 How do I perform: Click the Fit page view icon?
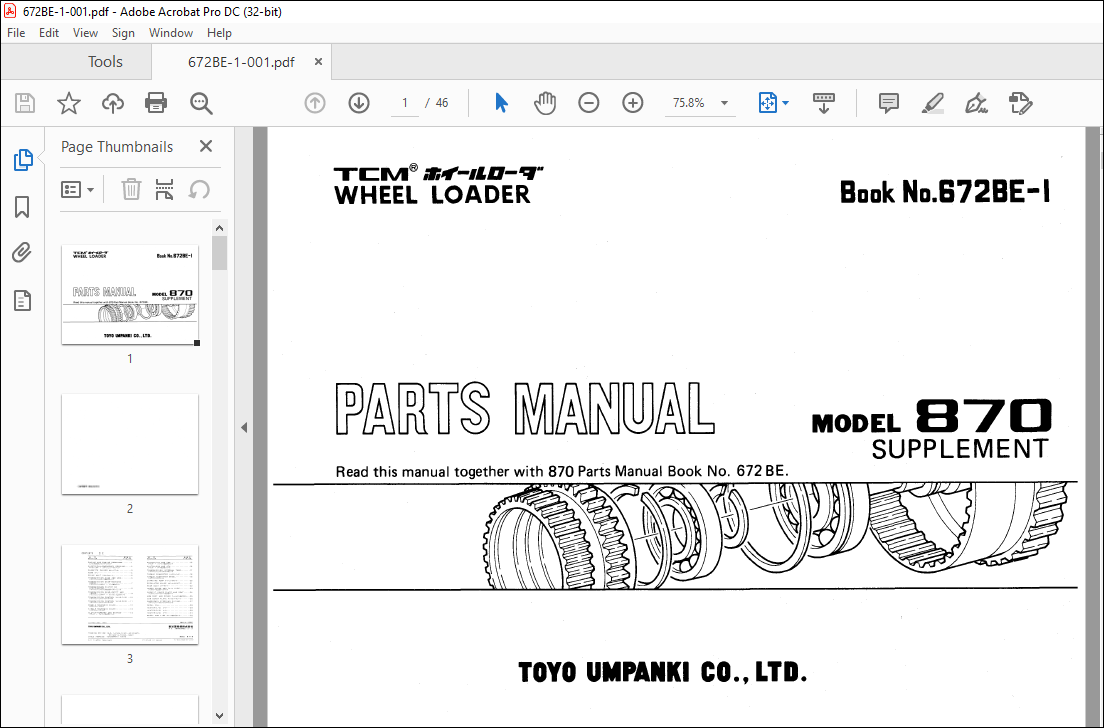(x=767, y=103)
